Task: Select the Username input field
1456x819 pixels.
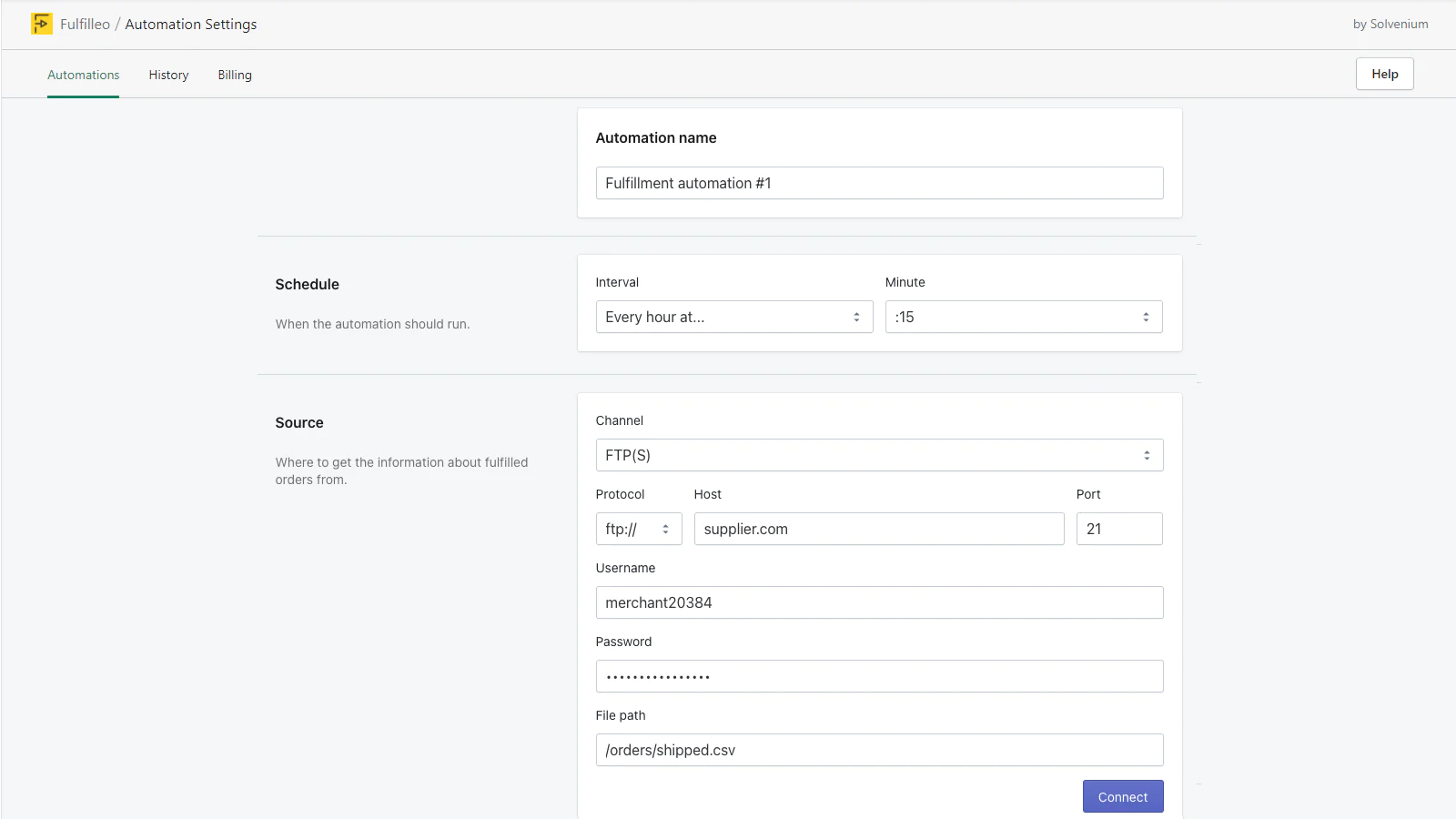Action: (x=879, y=602)
